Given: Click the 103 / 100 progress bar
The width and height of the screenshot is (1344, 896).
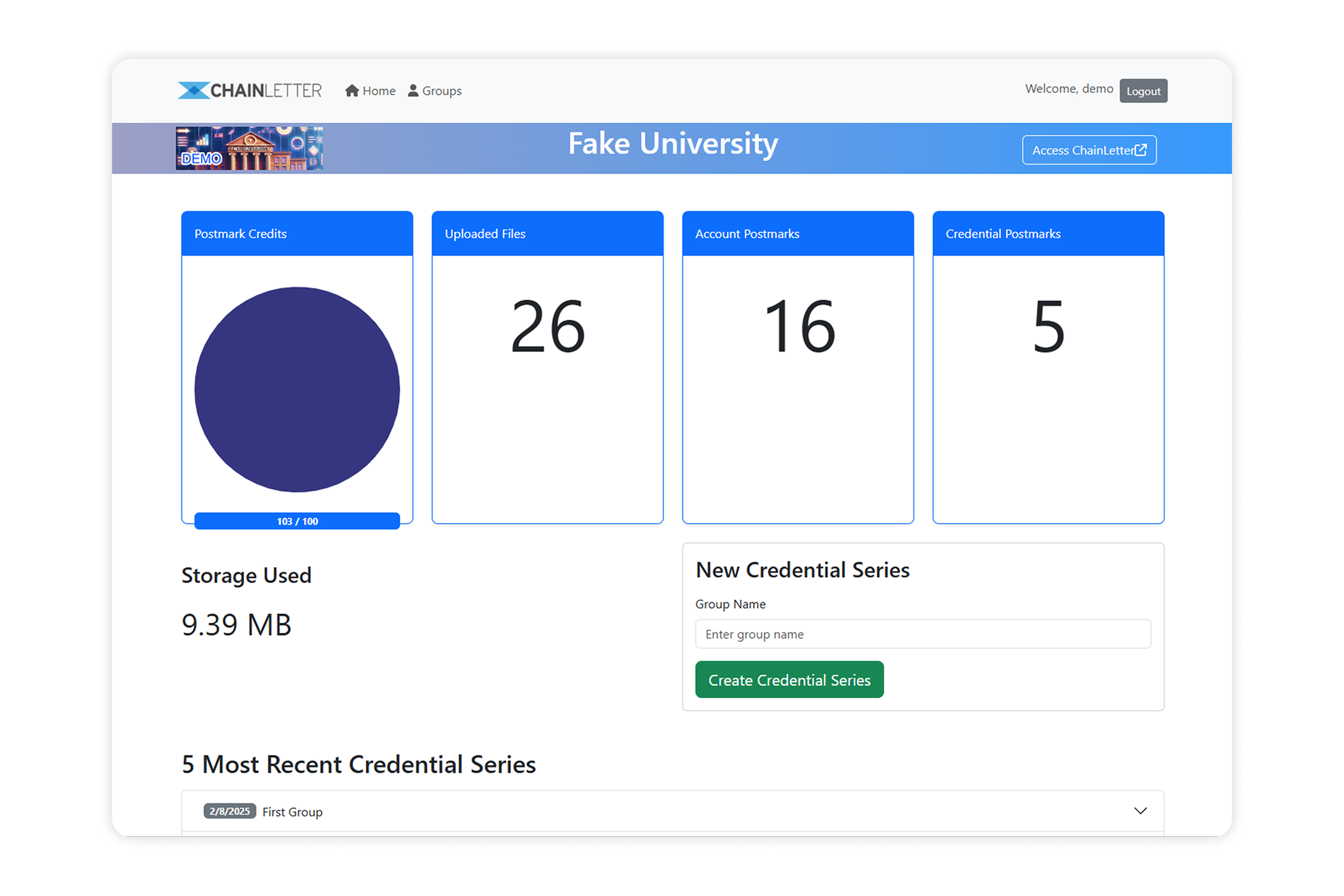Looking at the screenshot, I should pyautogui.click(x=297, y=521).
